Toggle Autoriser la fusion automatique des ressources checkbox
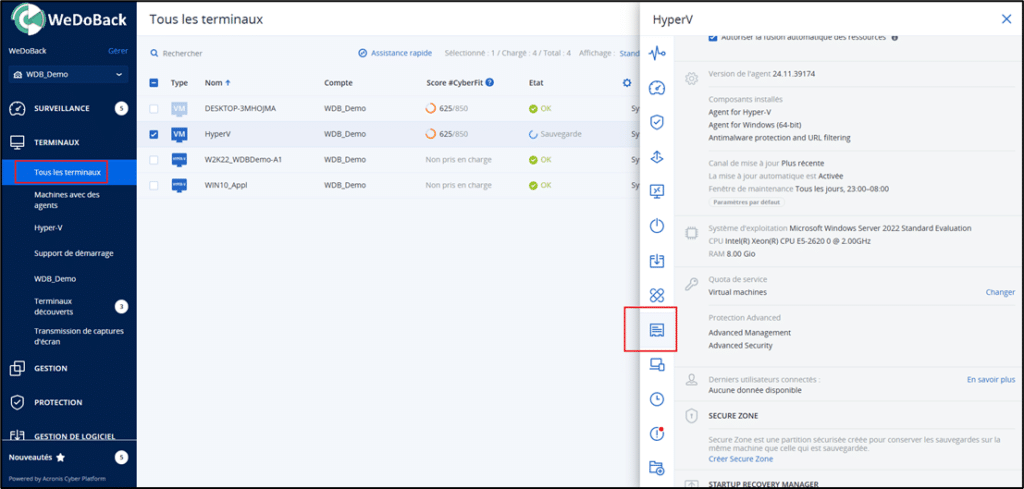Screen dimensions: 1024x489 point(712,37)
